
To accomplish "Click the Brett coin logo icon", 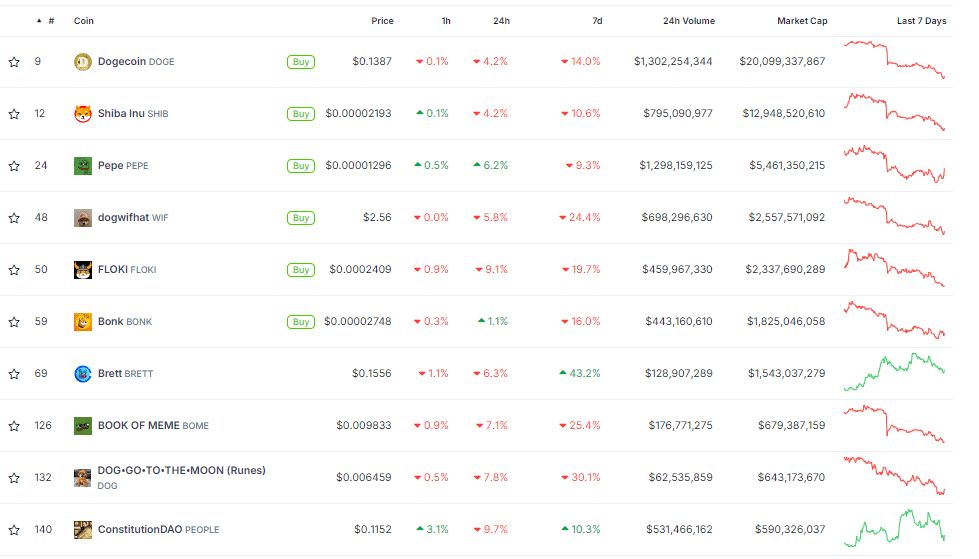I will click(83, 374).
